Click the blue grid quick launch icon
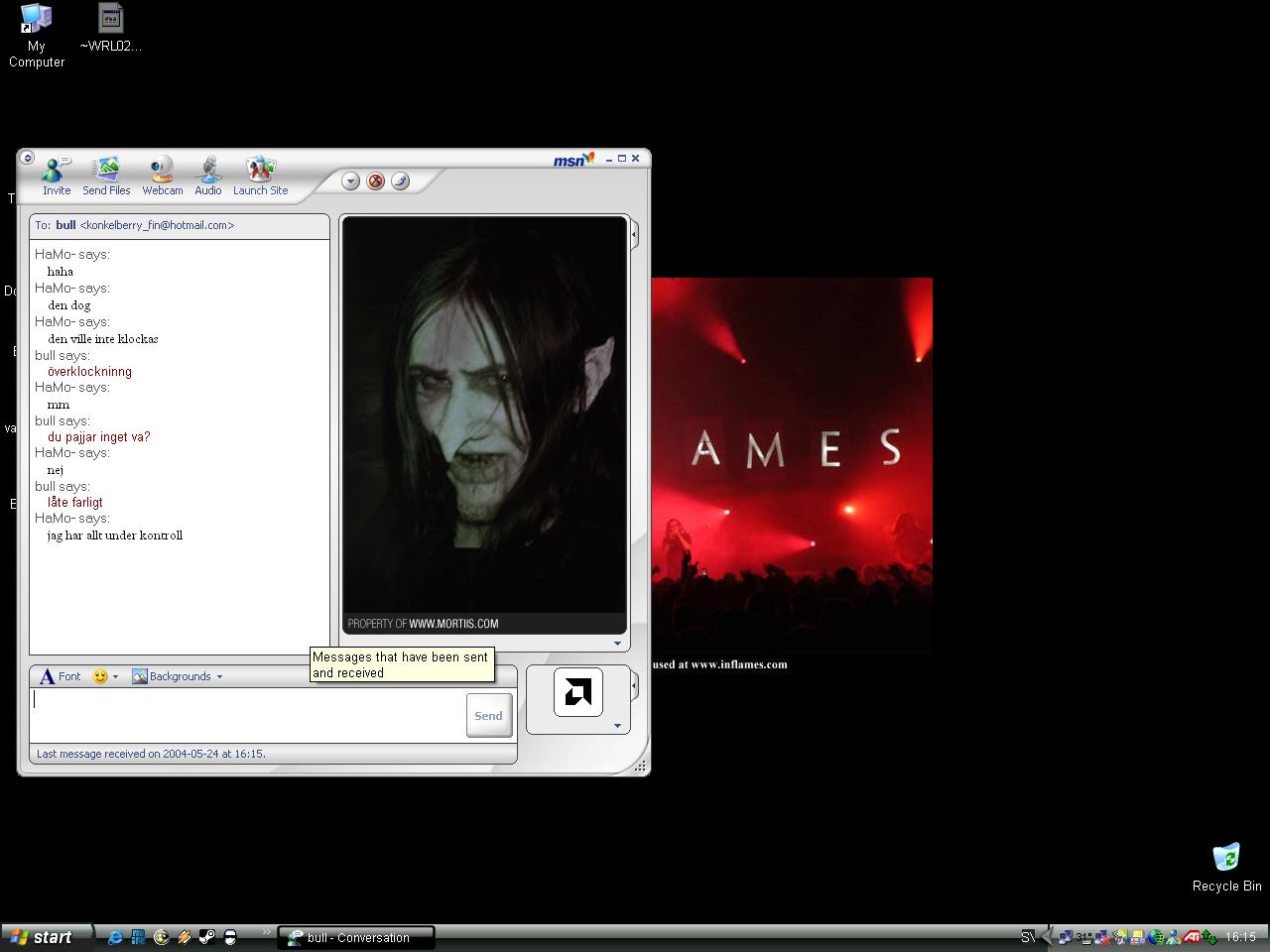Viewport: 1270px width, 952px height. tap(138, 937)
